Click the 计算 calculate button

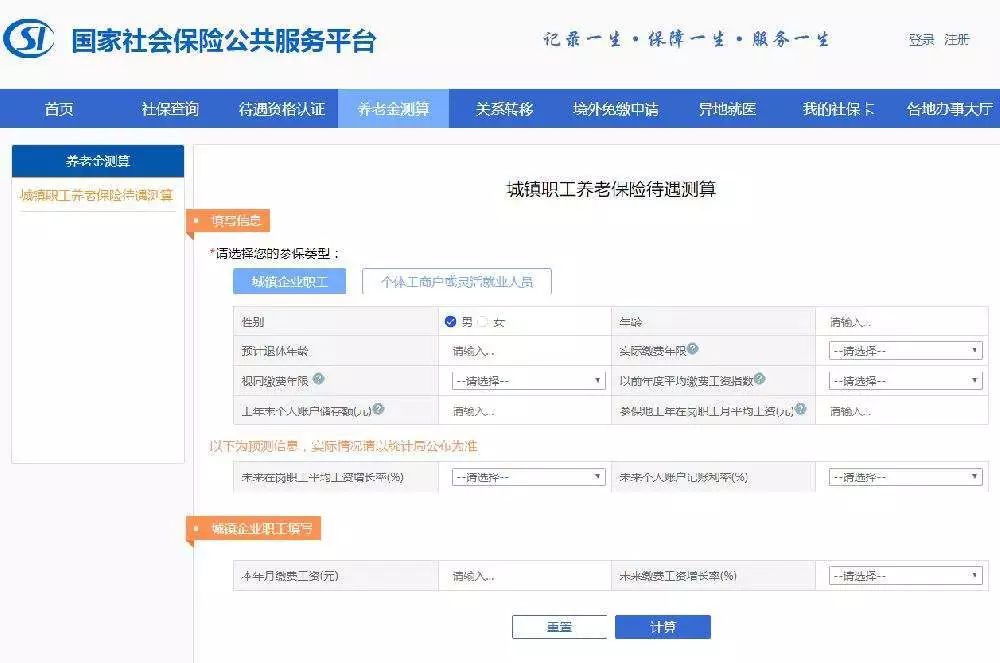click(662, 626)
